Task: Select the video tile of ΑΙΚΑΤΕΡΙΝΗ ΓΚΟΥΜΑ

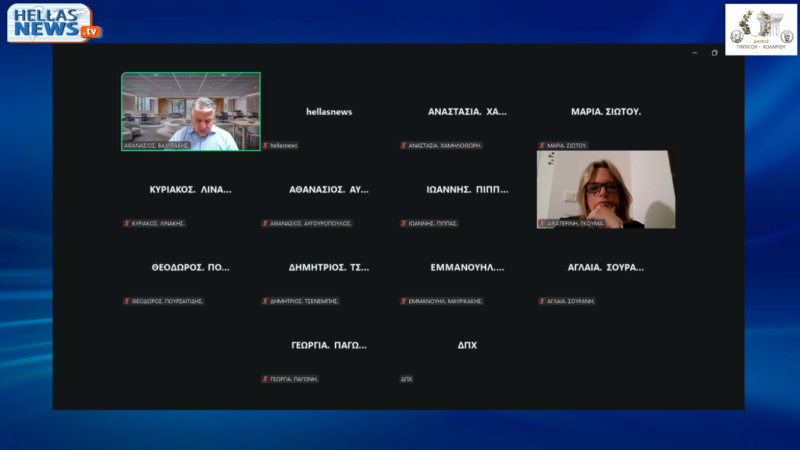Action: [606, 189]
